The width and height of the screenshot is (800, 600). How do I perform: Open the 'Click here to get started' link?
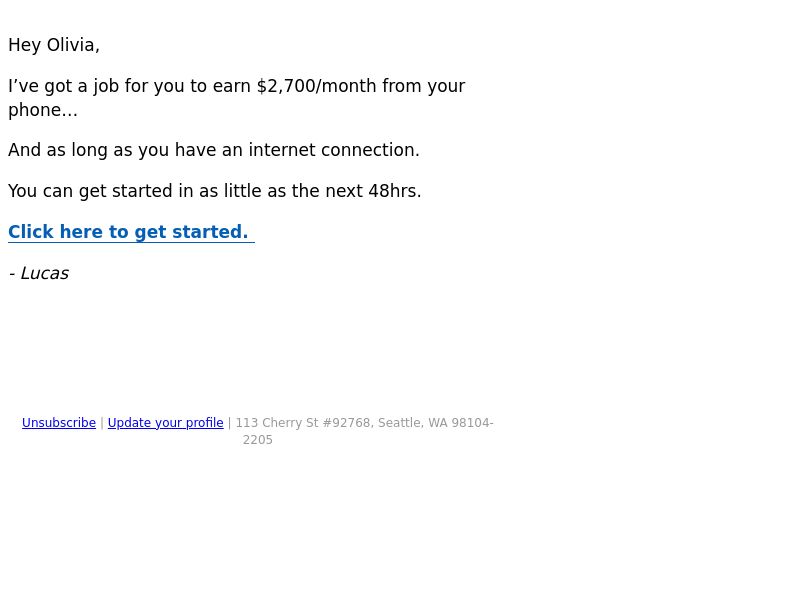tap(128, 232)
